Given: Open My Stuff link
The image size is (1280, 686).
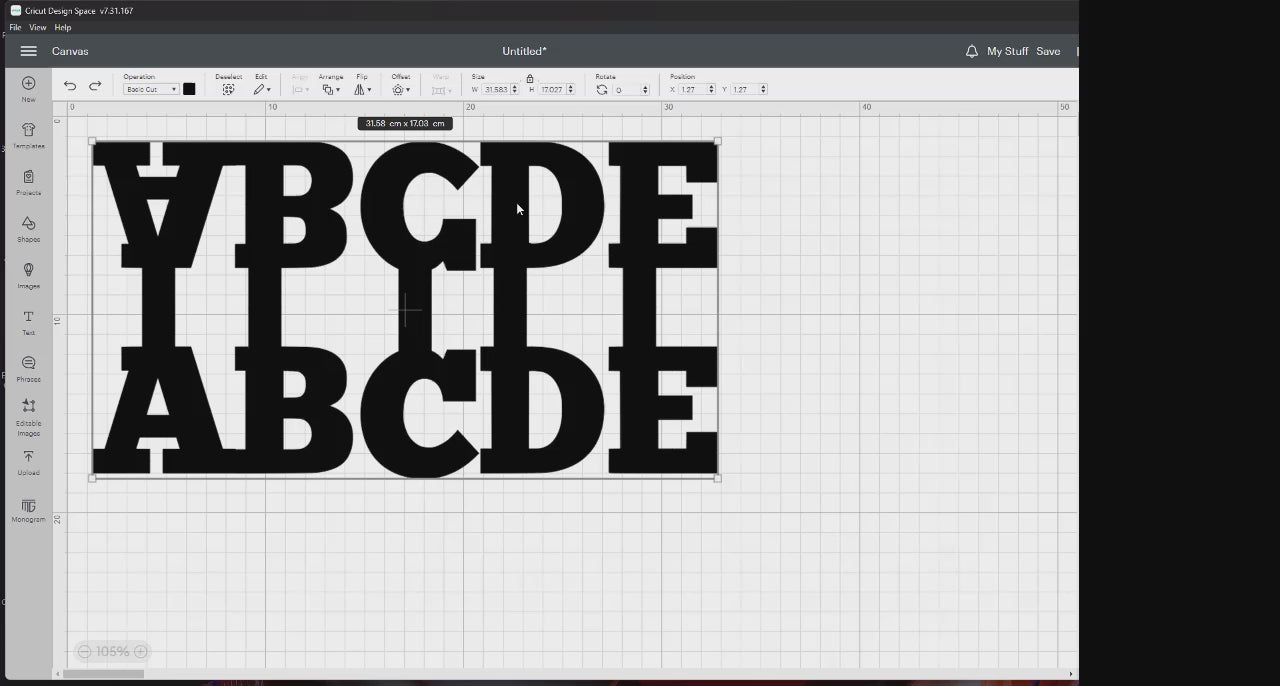Looking at the screenshot, I should click(1007, 51).
